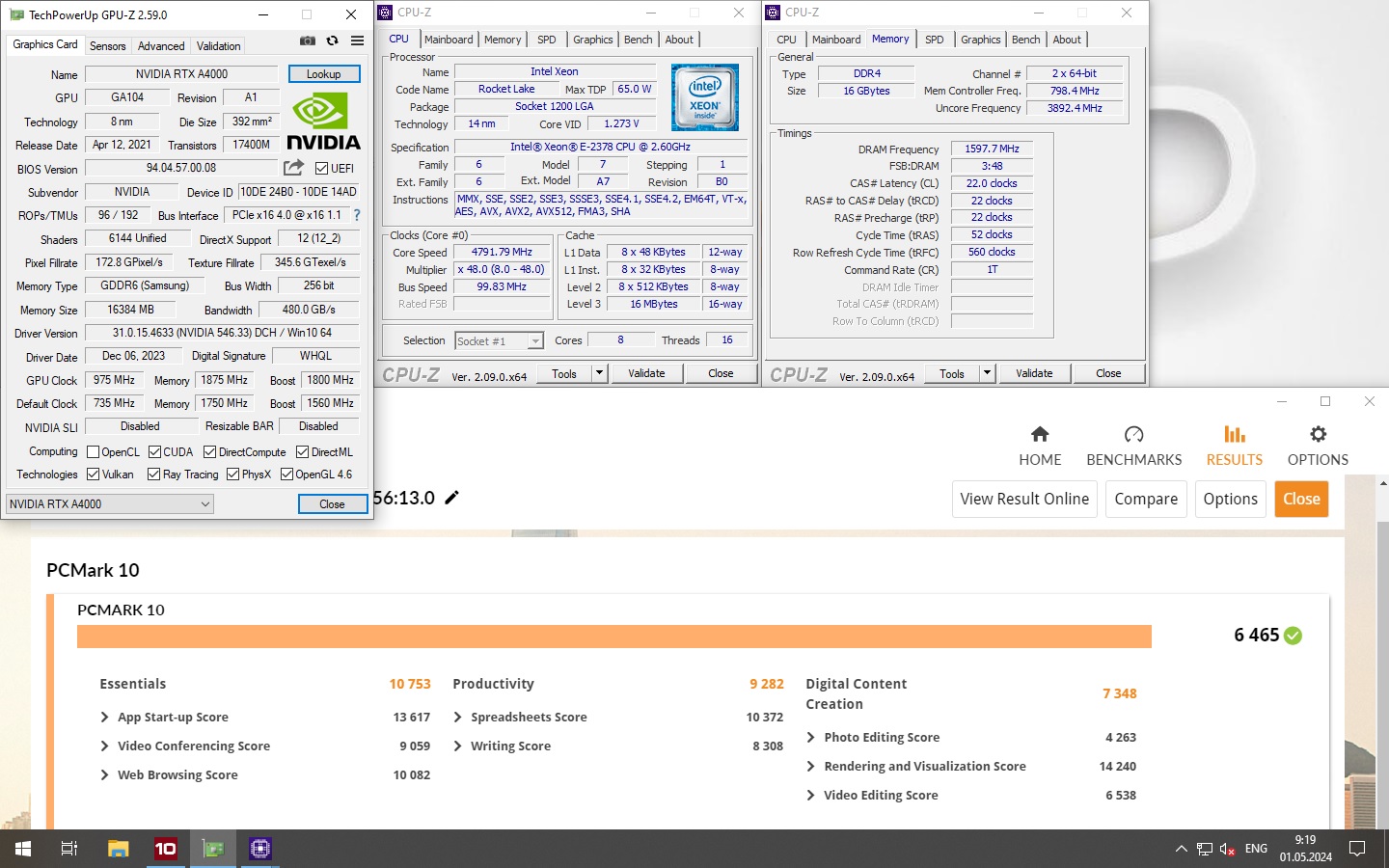
Task: Click View Result Online button
Action: tap(1024, 499)
